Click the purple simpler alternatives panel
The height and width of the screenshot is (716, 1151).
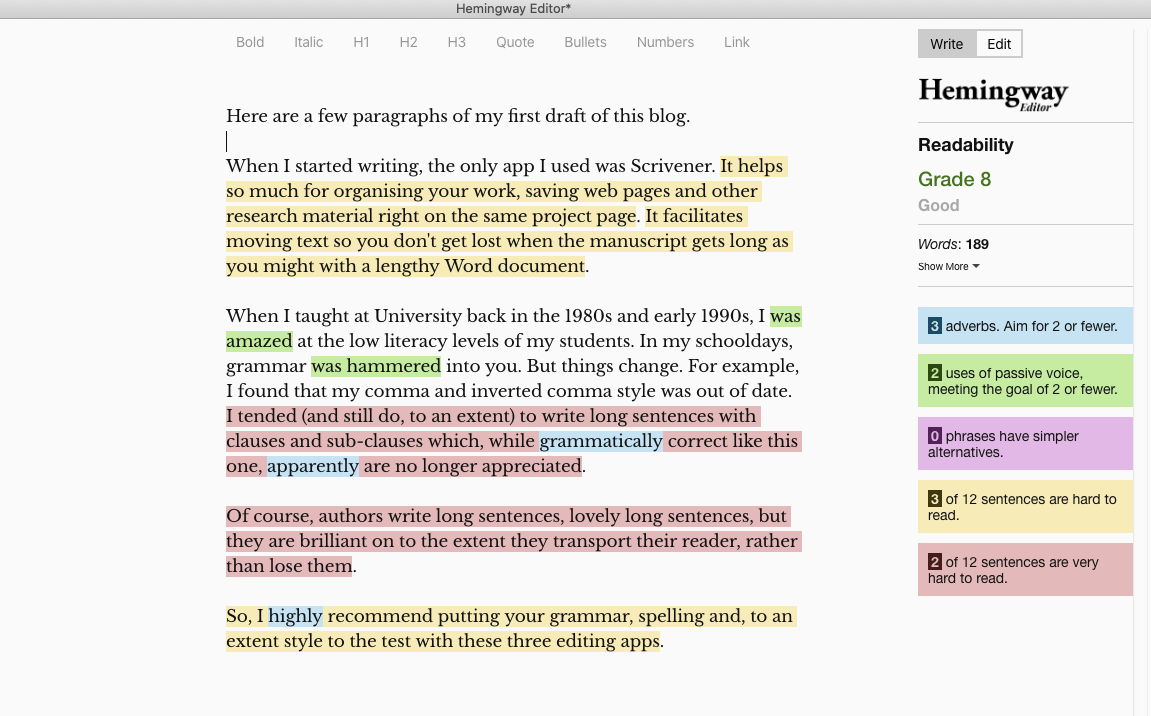[x=1025, y=444]
